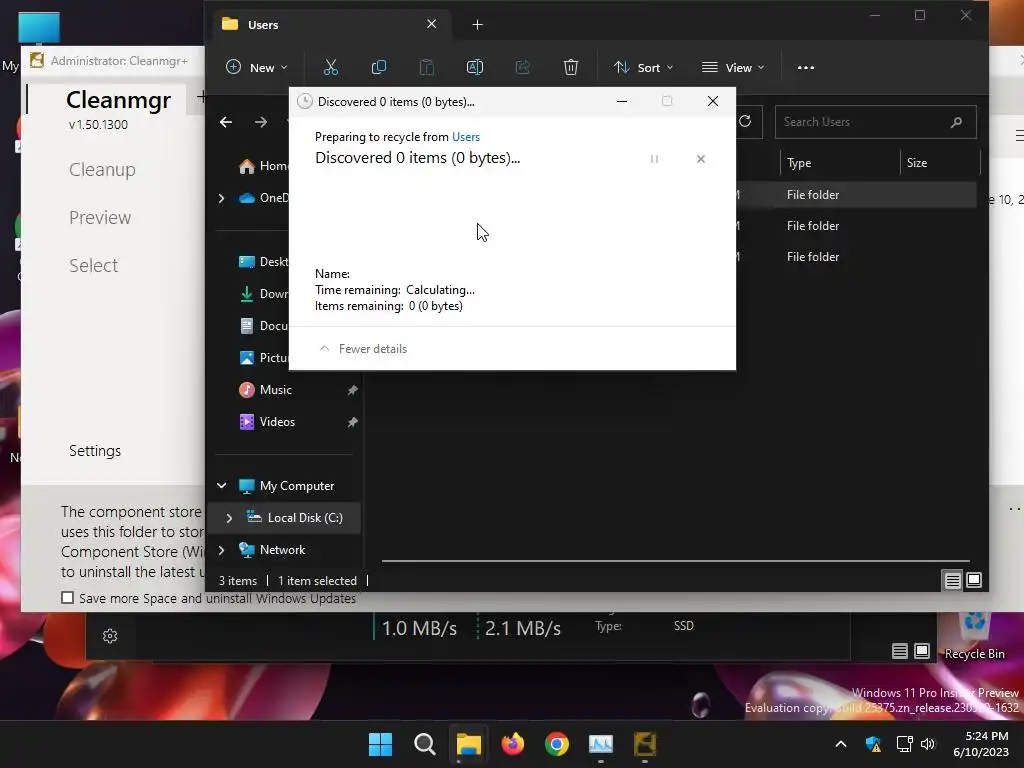Open the Preview section in Cleanmgr+

pos(100,217)
